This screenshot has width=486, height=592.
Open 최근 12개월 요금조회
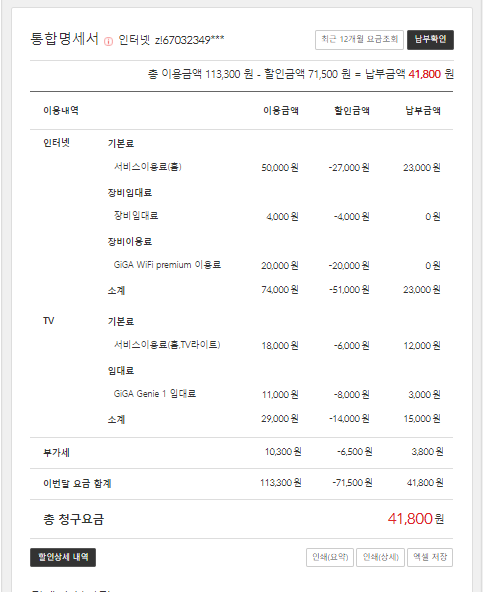[359, 40]
